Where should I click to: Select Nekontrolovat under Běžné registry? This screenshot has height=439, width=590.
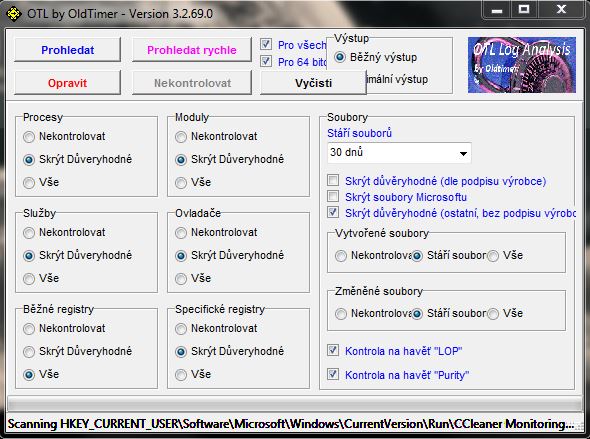[29, 329]
